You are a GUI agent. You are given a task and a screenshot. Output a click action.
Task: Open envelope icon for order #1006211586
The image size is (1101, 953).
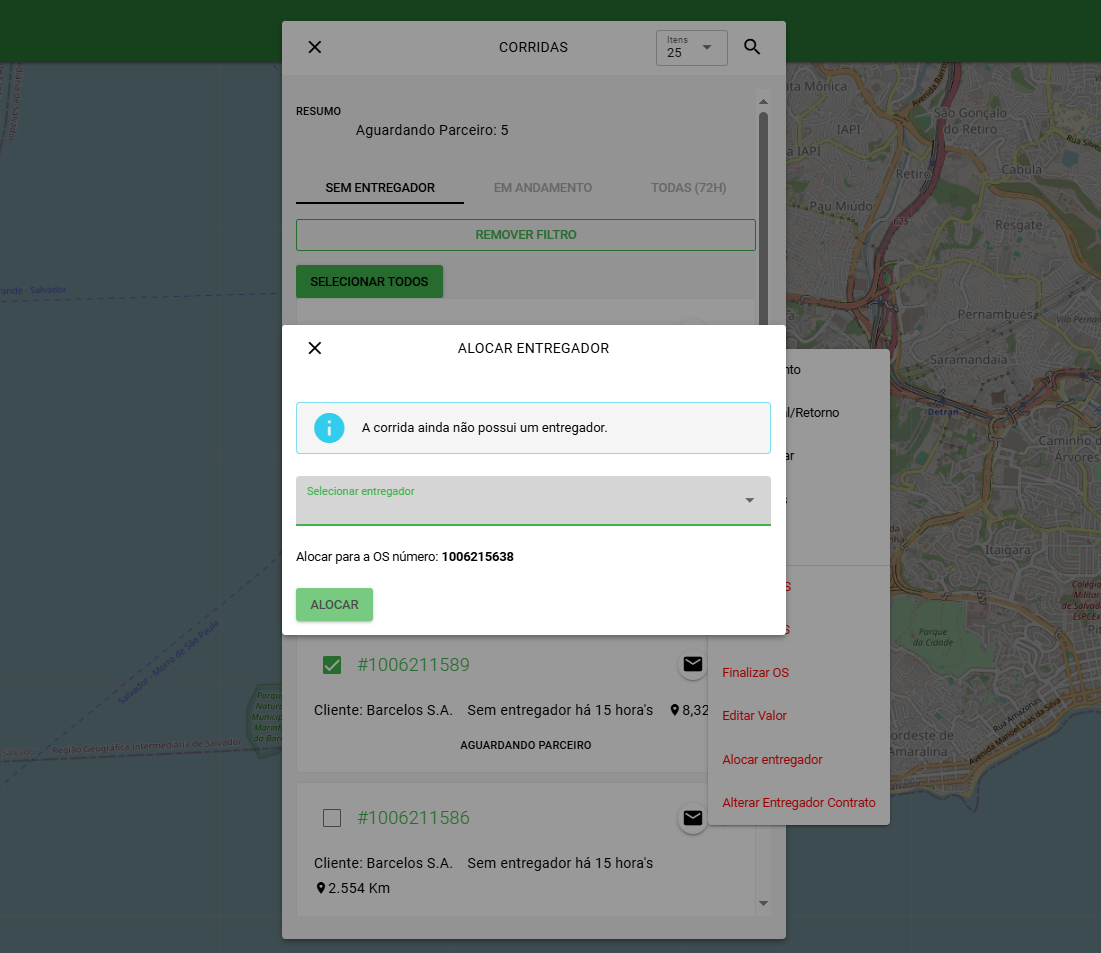click(692, 817)
